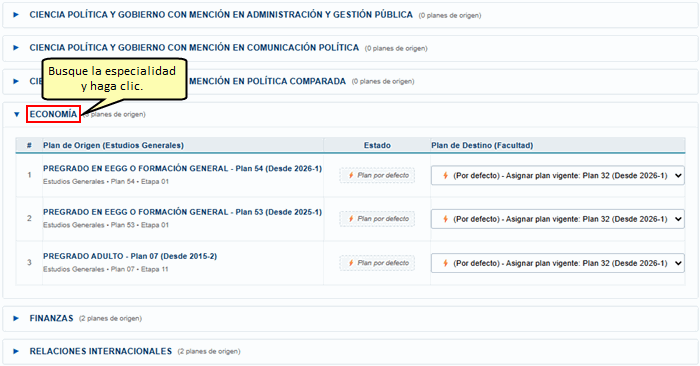Click lightning icon inside third destination dropdown
This screenshot has width=700, height=366.
[x=445, y=263]
